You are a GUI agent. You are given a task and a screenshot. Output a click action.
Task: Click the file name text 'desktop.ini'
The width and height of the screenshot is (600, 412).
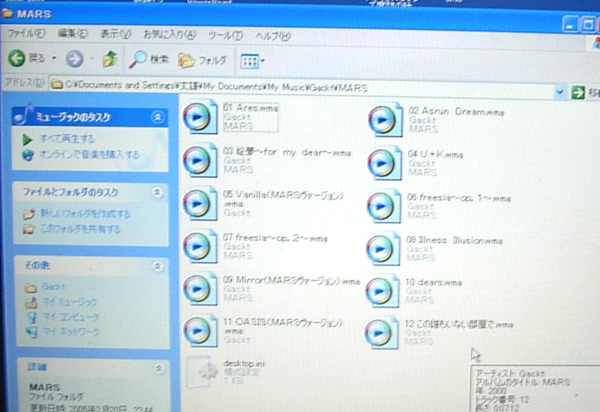pos(244,363)
